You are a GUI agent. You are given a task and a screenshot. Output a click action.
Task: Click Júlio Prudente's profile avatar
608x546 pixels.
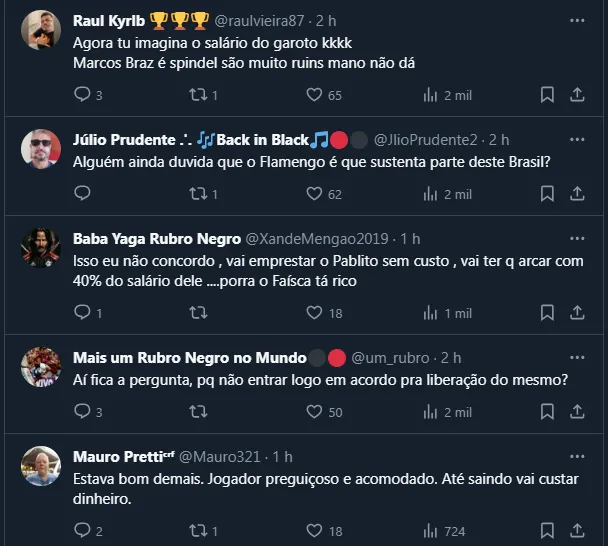pos(41,149)
